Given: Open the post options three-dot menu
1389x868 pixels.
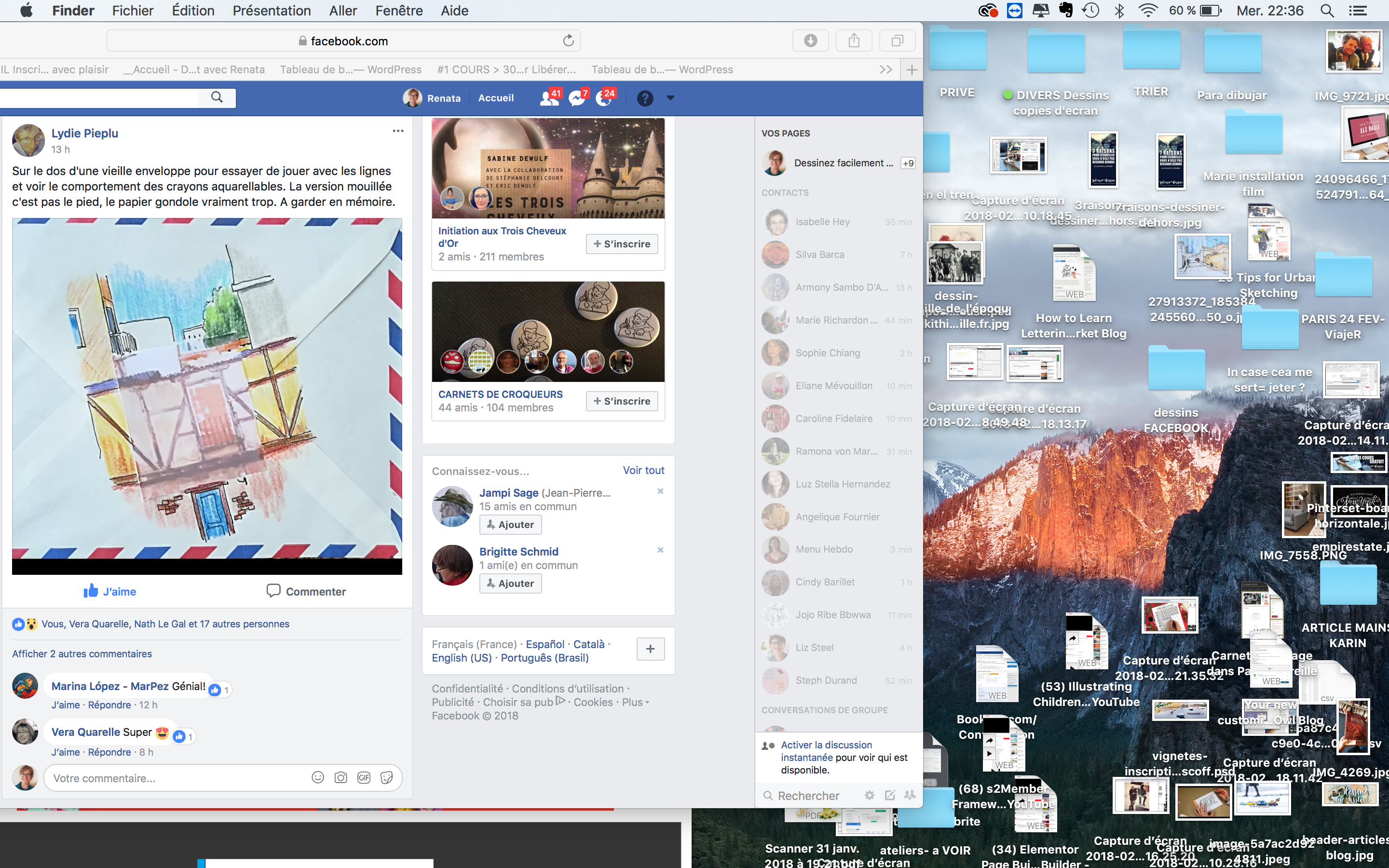Looking at the screenshot, I should pyautogui.click(x=398, y=132).
